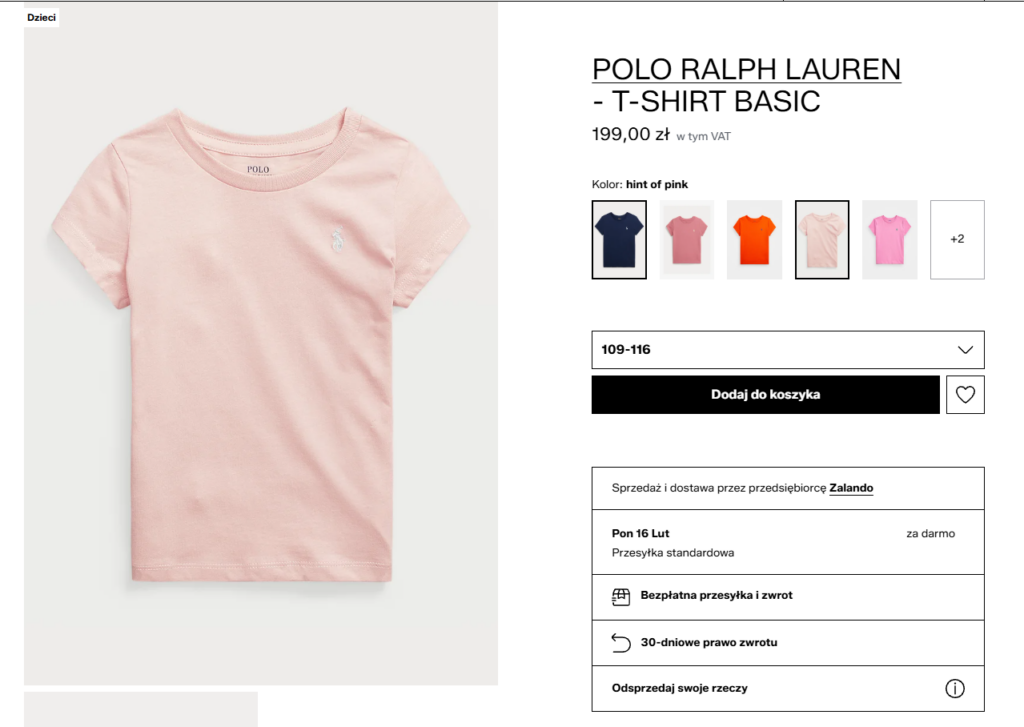Click the Dodaj do koszyka button
Screen dimensions: 1024x727
765,394
